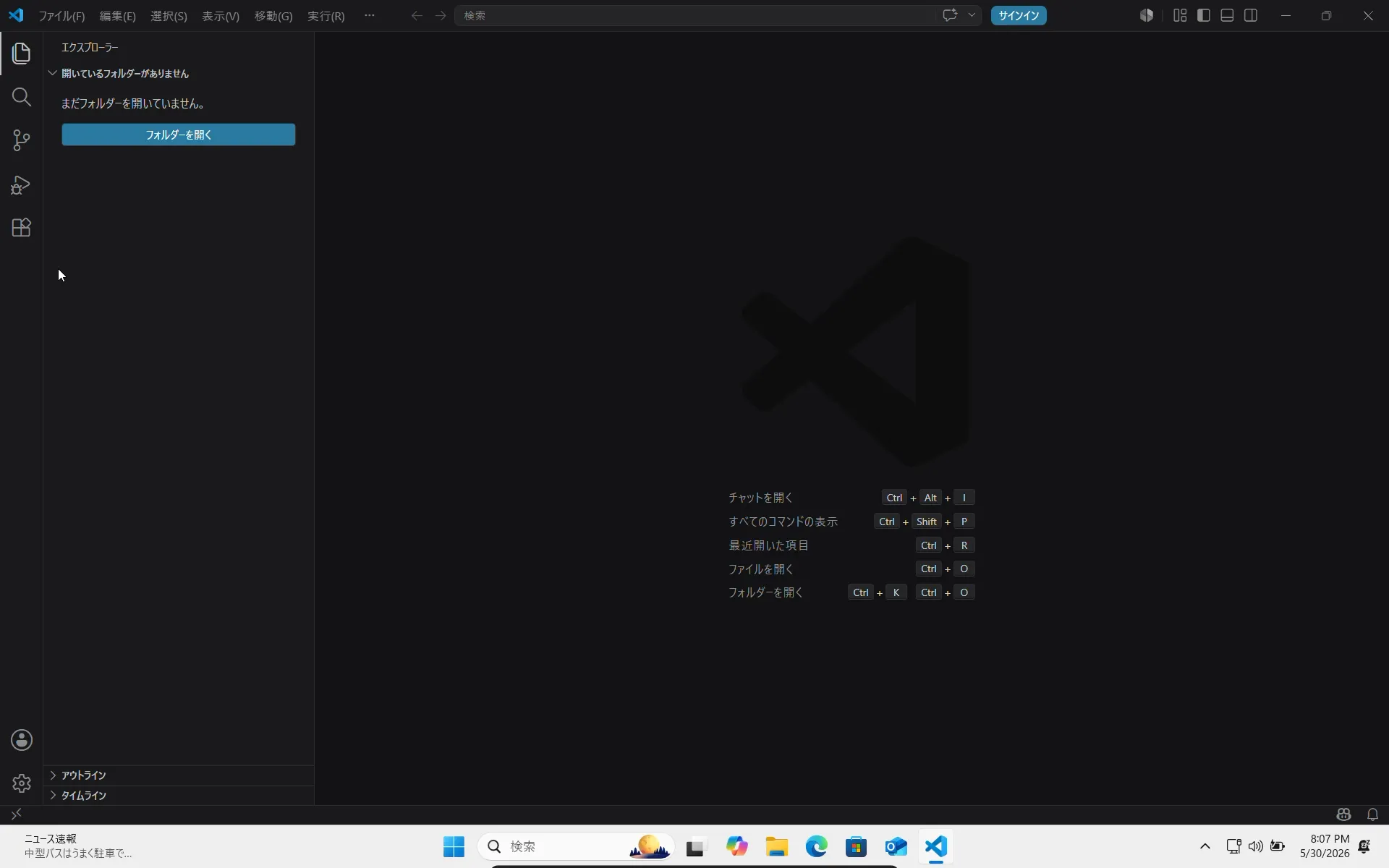Close the VS Code window
The width and height of the screenshot is (1389, 868).
1367,15
